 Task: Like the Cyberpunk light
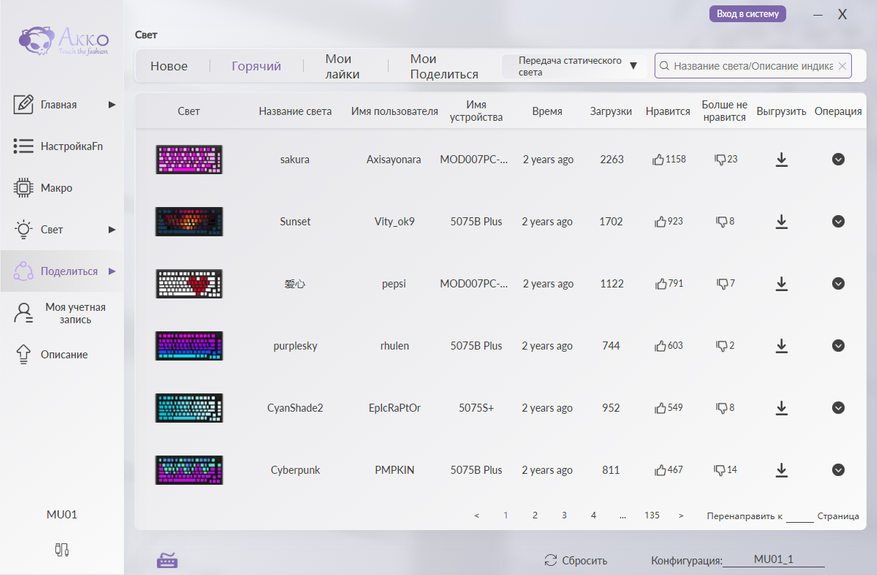tap(660, 470)
